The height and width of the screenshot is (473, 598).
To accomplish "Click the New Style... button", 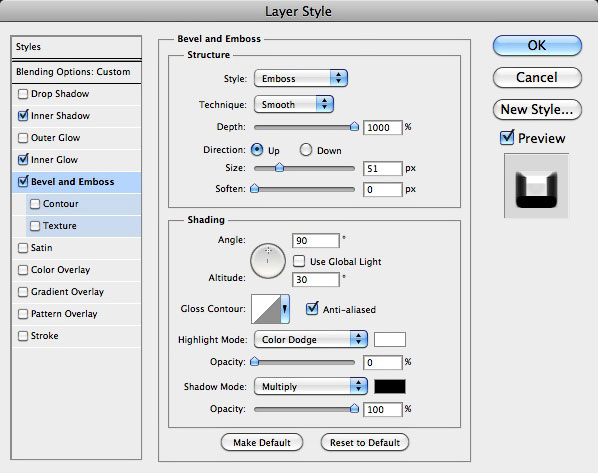I will tap(537, 109).
